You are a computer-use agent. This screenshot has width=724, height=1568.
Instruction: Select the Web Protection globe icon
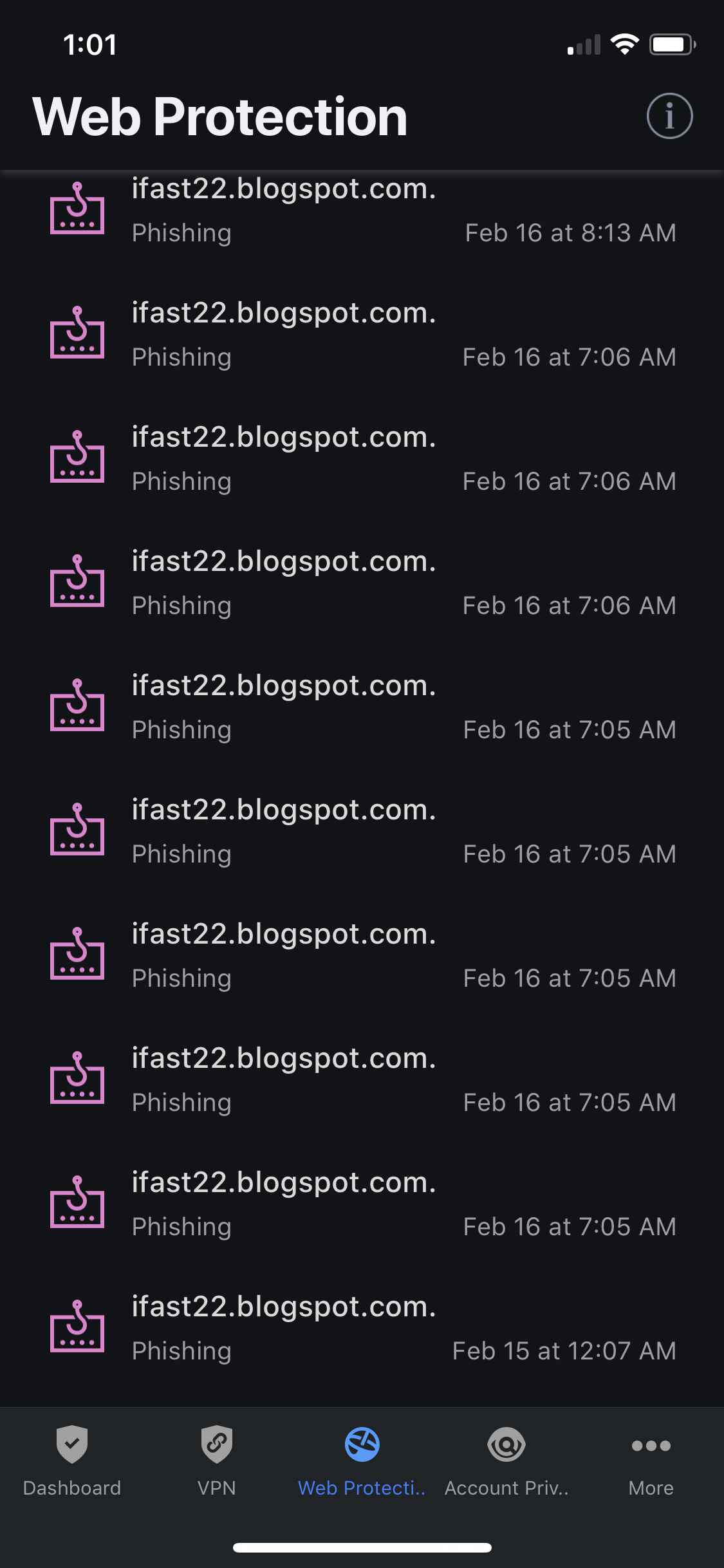pos(362,1444)
